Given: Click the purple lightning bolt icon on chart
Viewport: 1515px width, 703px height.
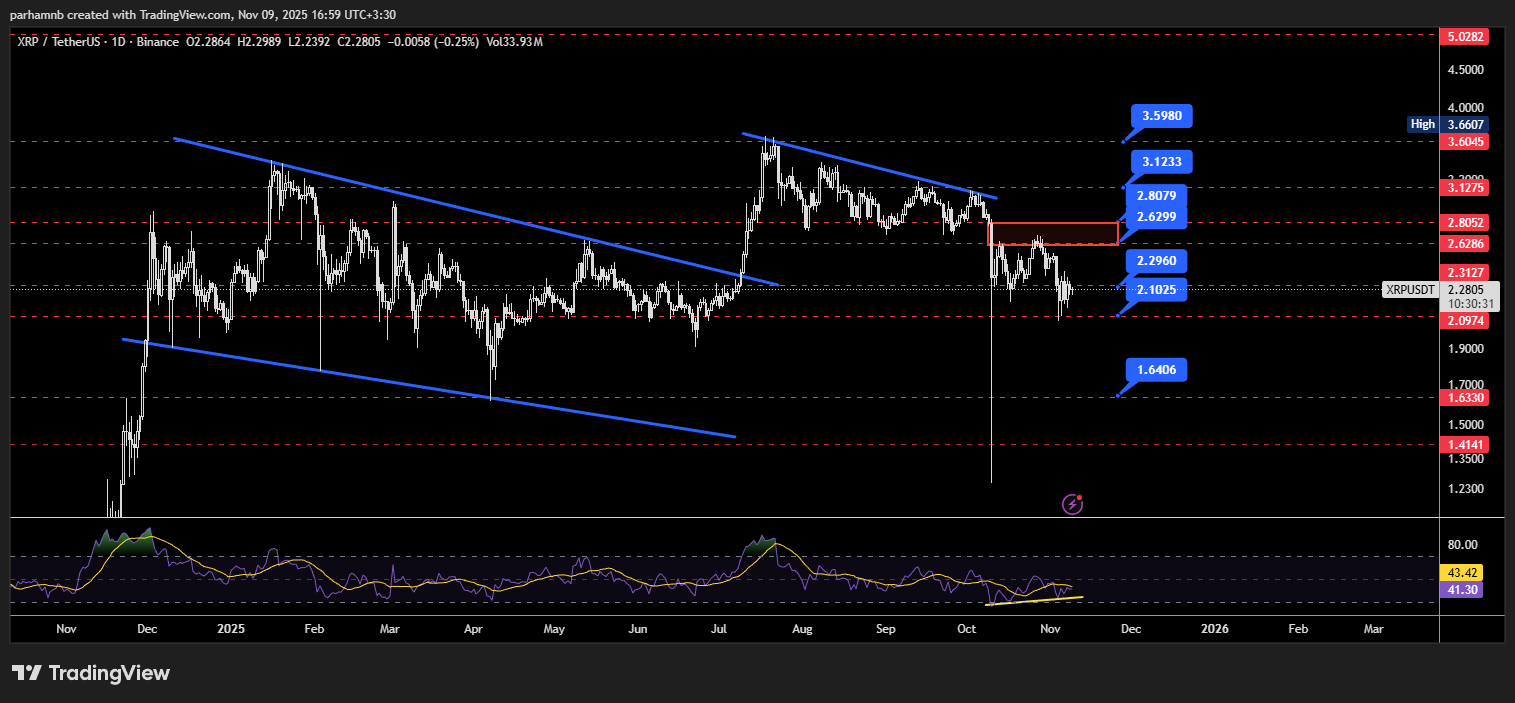Looking at the screenshot, I should [x=1072, y=504].
